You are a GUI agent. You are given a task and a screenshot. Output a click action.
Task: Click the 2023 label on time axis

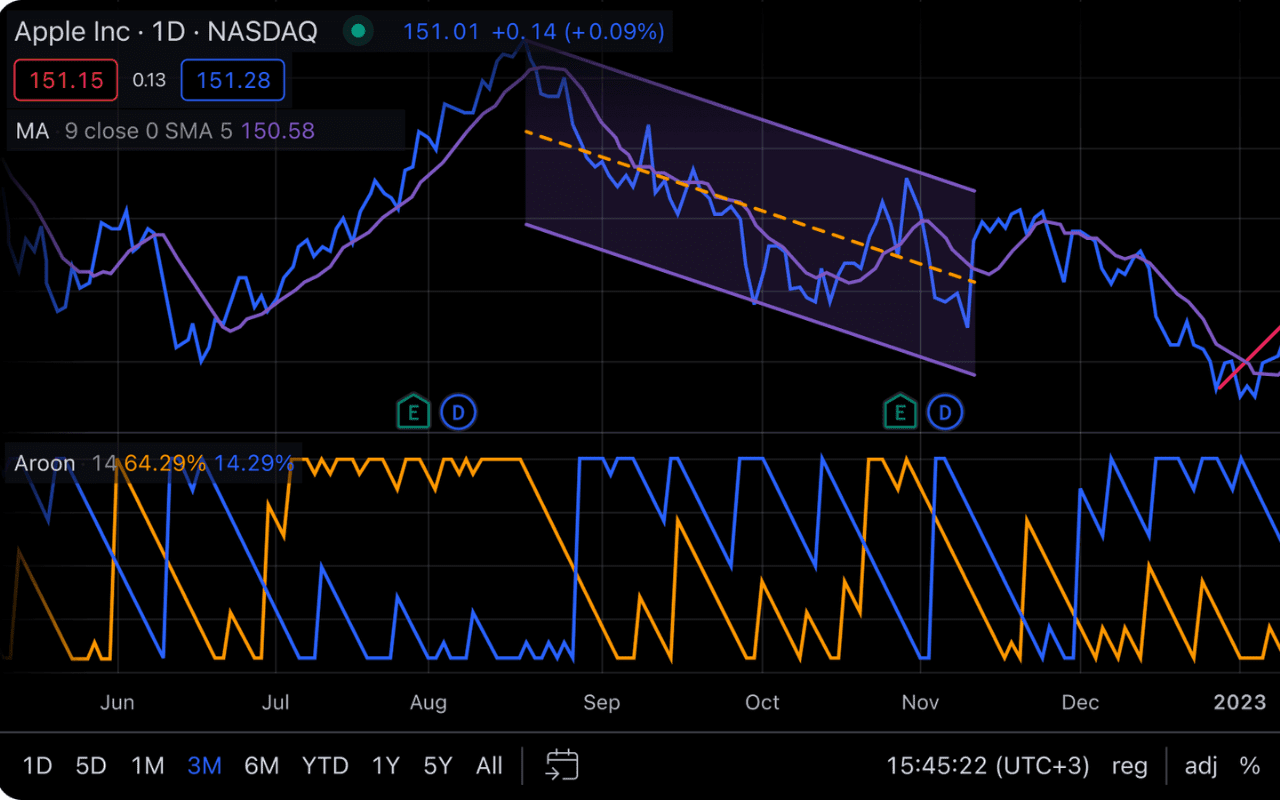(1240, 703)
